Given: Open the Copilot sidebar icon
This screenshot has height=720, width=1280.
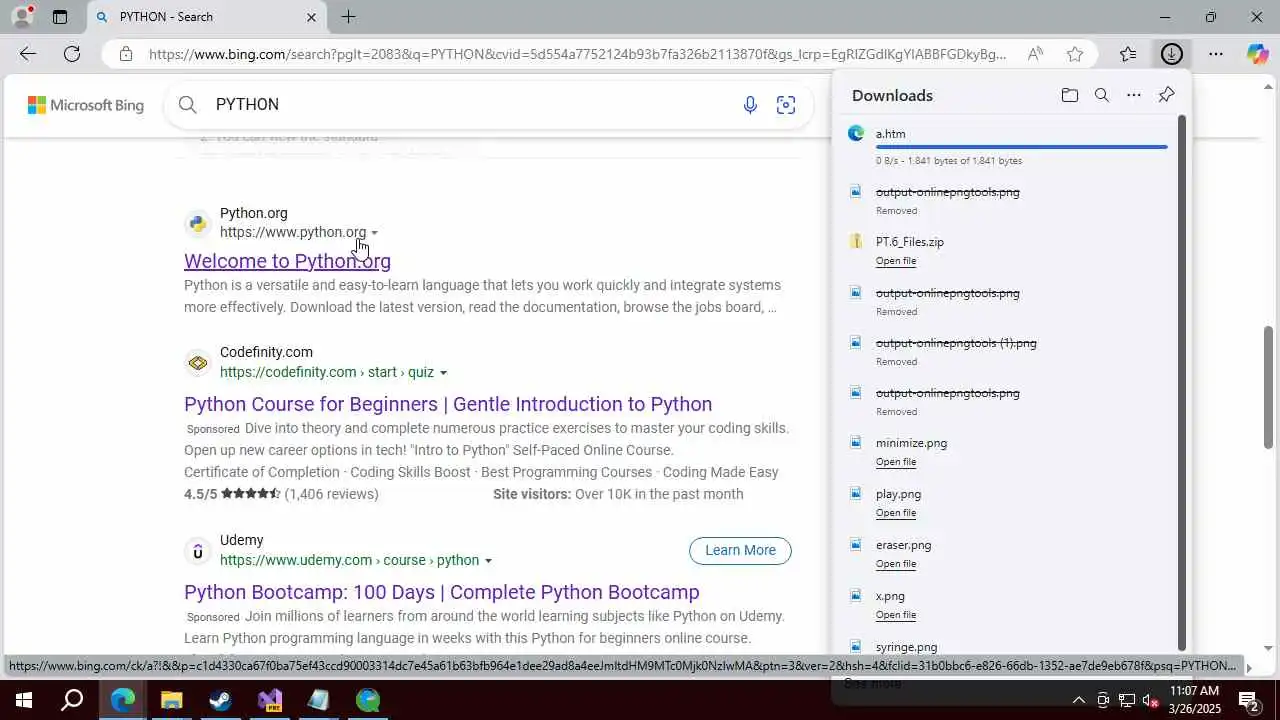Looking at the screenshot, I should (1257, 54).
